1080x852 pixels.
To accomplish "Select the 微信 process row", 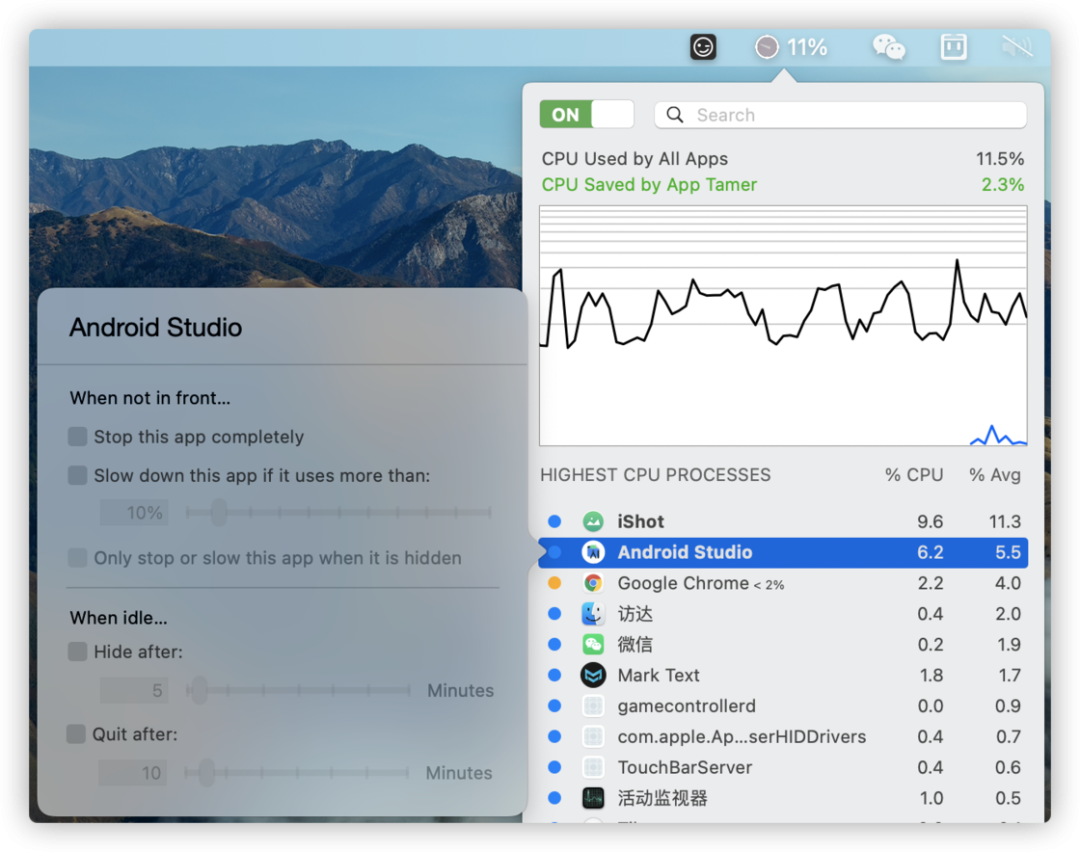I will [x=783, y=645].
